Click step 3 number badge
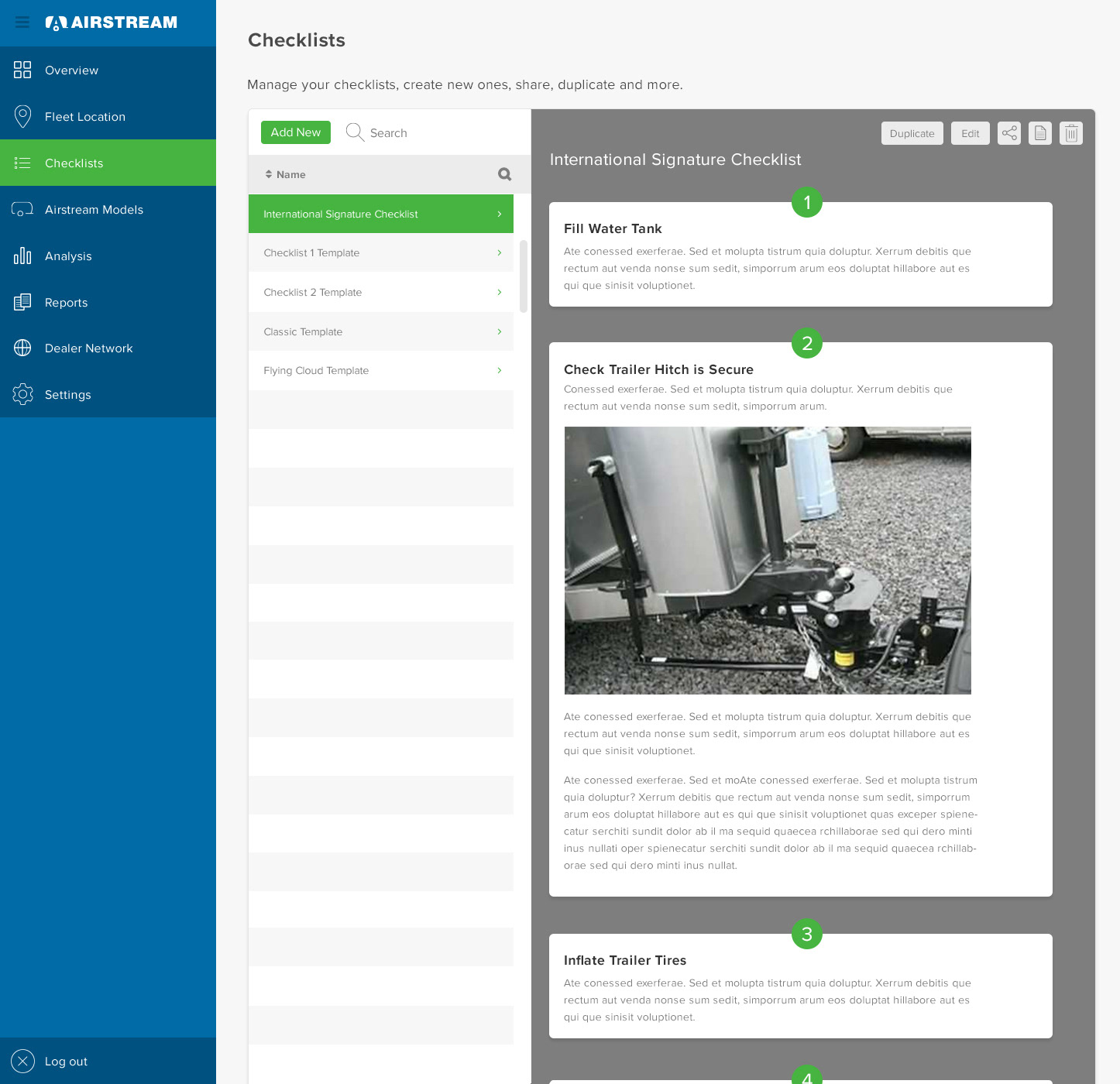Viewport: 1120px width, 1084px height. click(x=807, y=934)
